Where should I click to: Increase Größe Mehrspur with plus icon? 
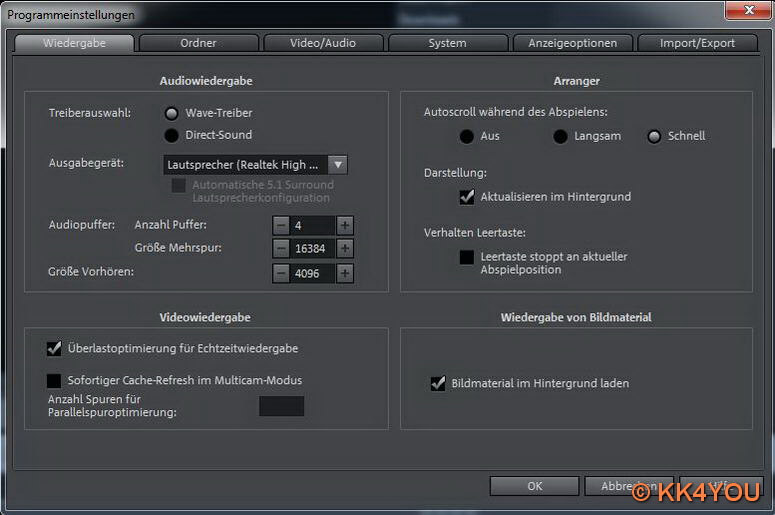(345, 249)
